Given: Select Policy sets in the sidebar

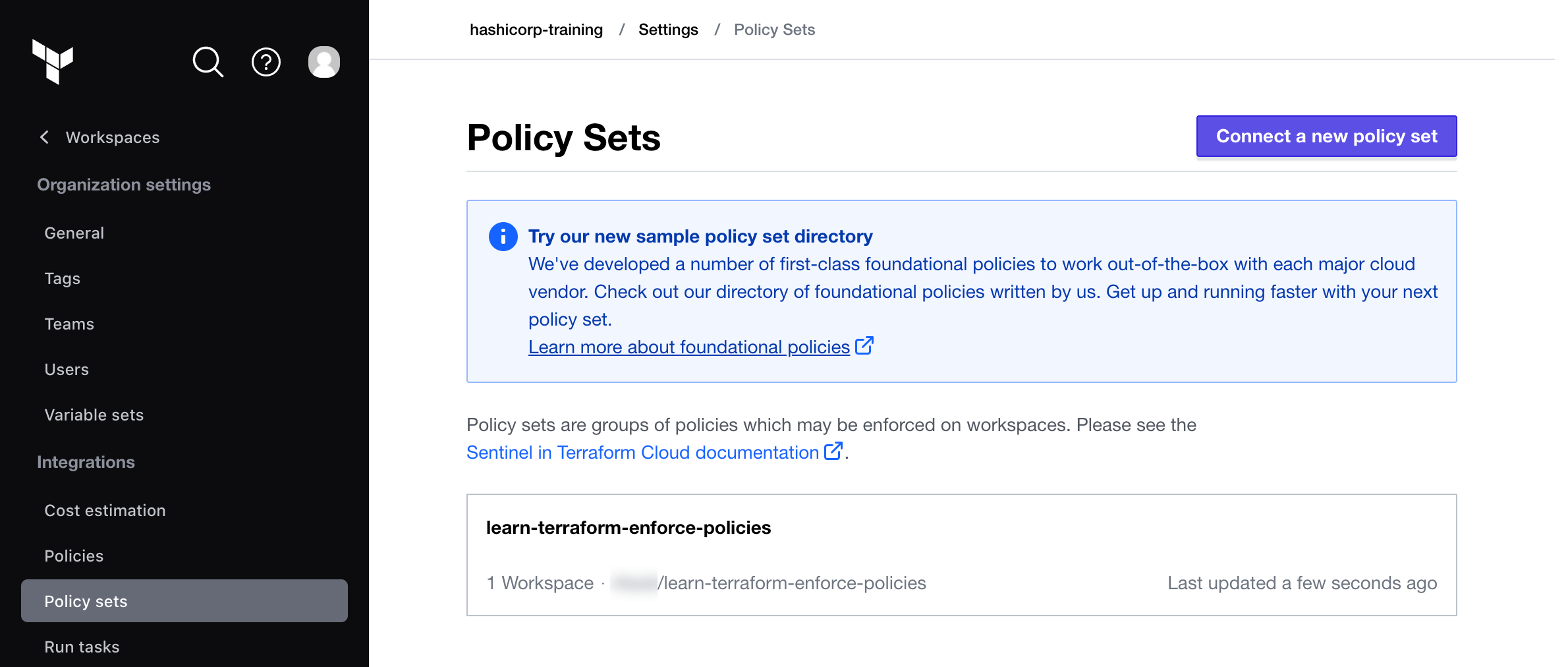Looking at the screenshot, I should coord(86,600).
